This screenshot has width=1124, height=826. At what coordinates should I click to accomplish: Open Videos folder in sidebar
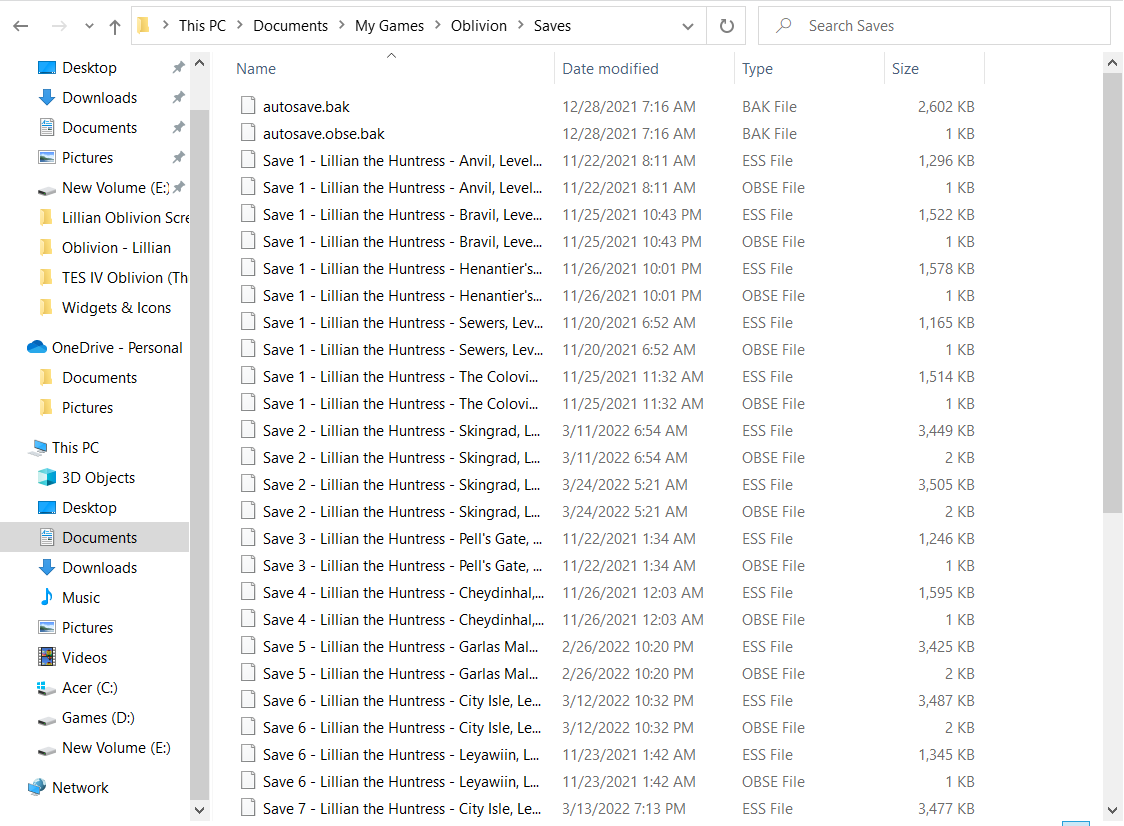coord(84,658)
